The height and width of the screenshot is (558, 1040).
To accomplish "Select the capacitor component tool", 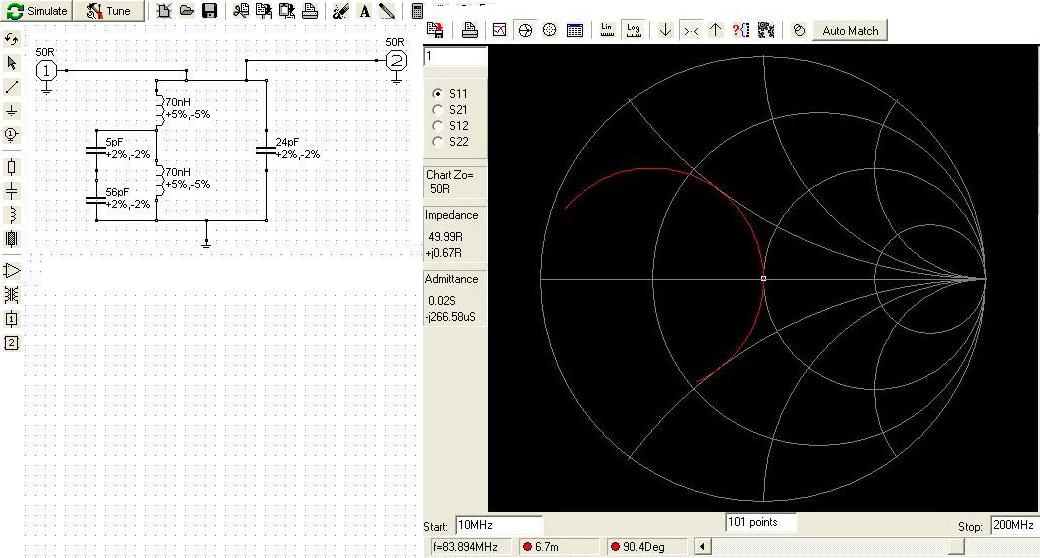I will click(12, 191).
